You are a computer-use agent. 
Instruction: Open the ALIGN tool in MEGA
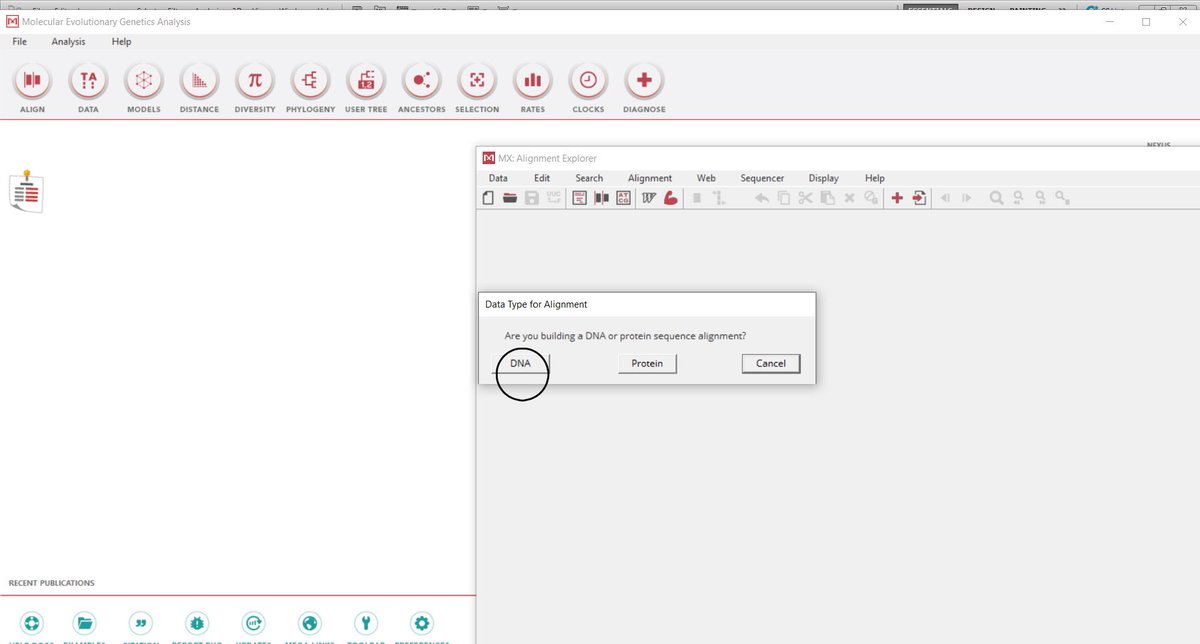[x=32, y=81]
